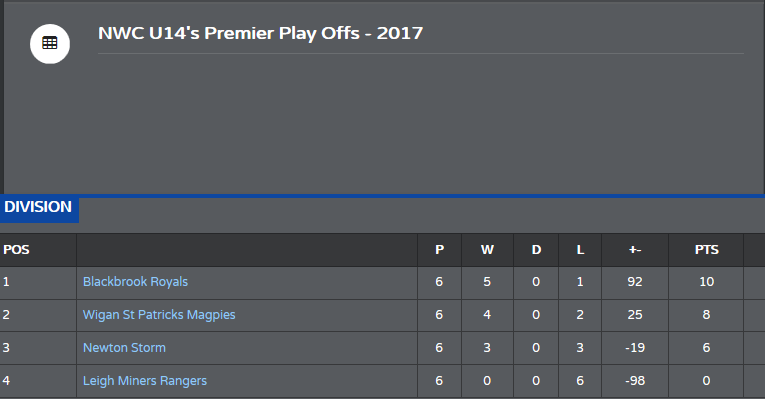The width and height of the screenshot is (765, 399).
Task: Click Newton Storm's -19 difference cell
Action: (635, 348)
